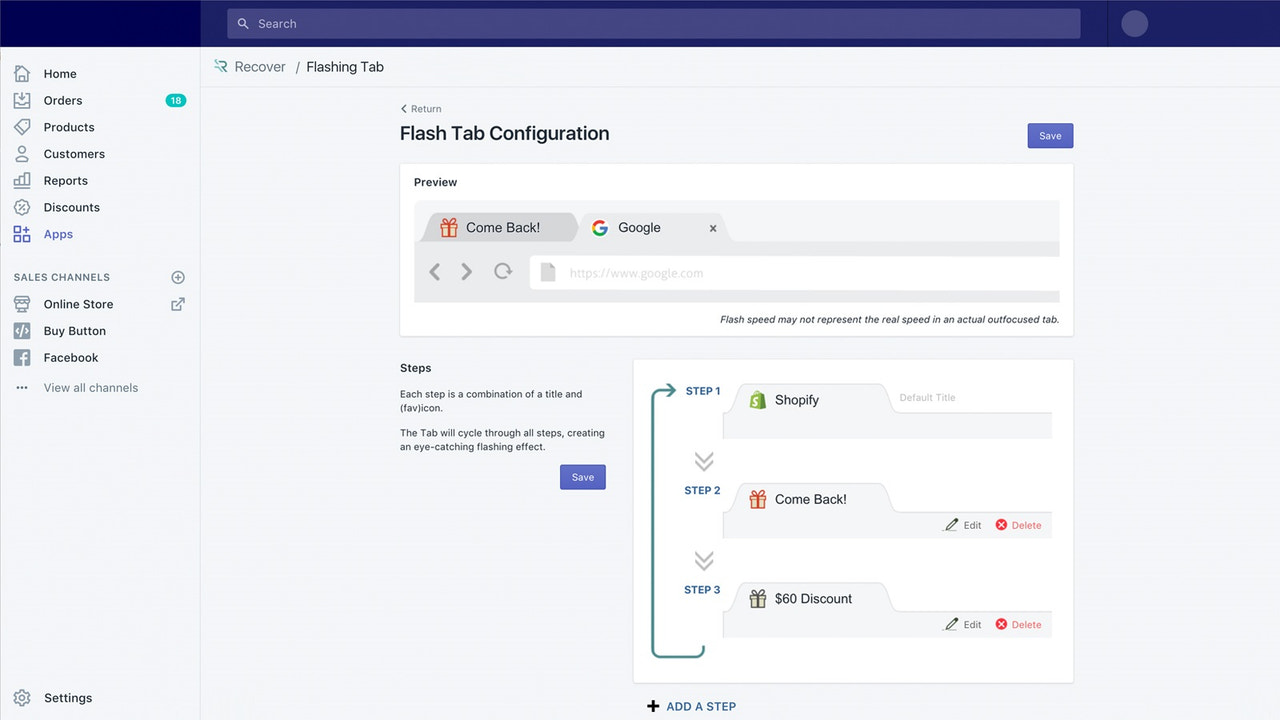The width and height of the screenshot is (1280, 720).
Task: Switch to the Orders menu item
Action: 63,100
